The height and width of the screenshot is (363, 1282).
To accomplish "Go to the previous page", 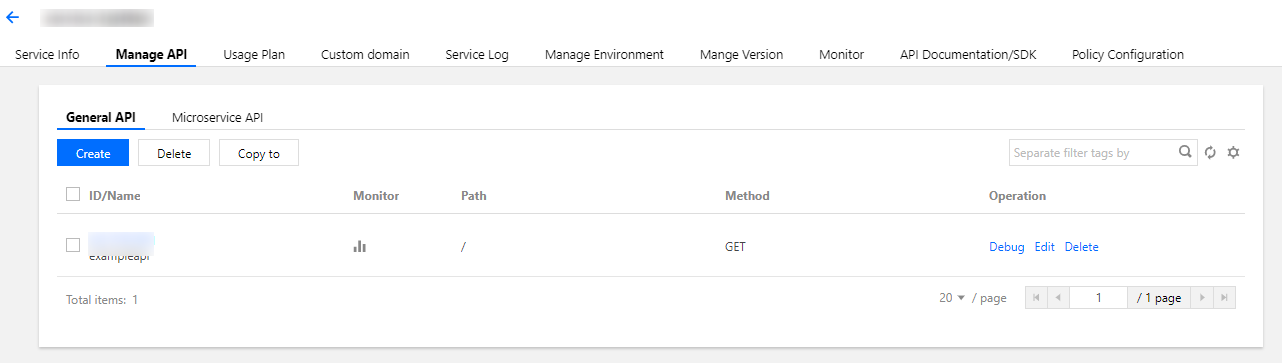I will click(1058, 298).
